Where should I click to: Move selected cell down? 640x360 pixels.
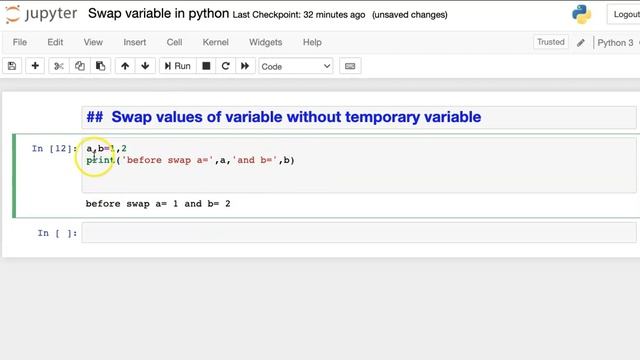tap(145, 66)
